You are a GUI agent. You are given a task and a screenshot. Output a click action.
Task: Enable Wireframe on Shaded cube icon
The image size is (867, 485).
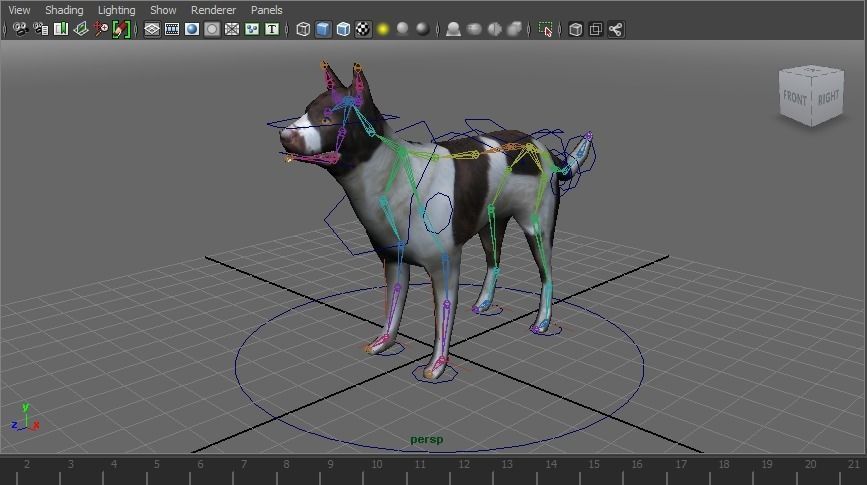pyautogui.click(x=343, y=29)
